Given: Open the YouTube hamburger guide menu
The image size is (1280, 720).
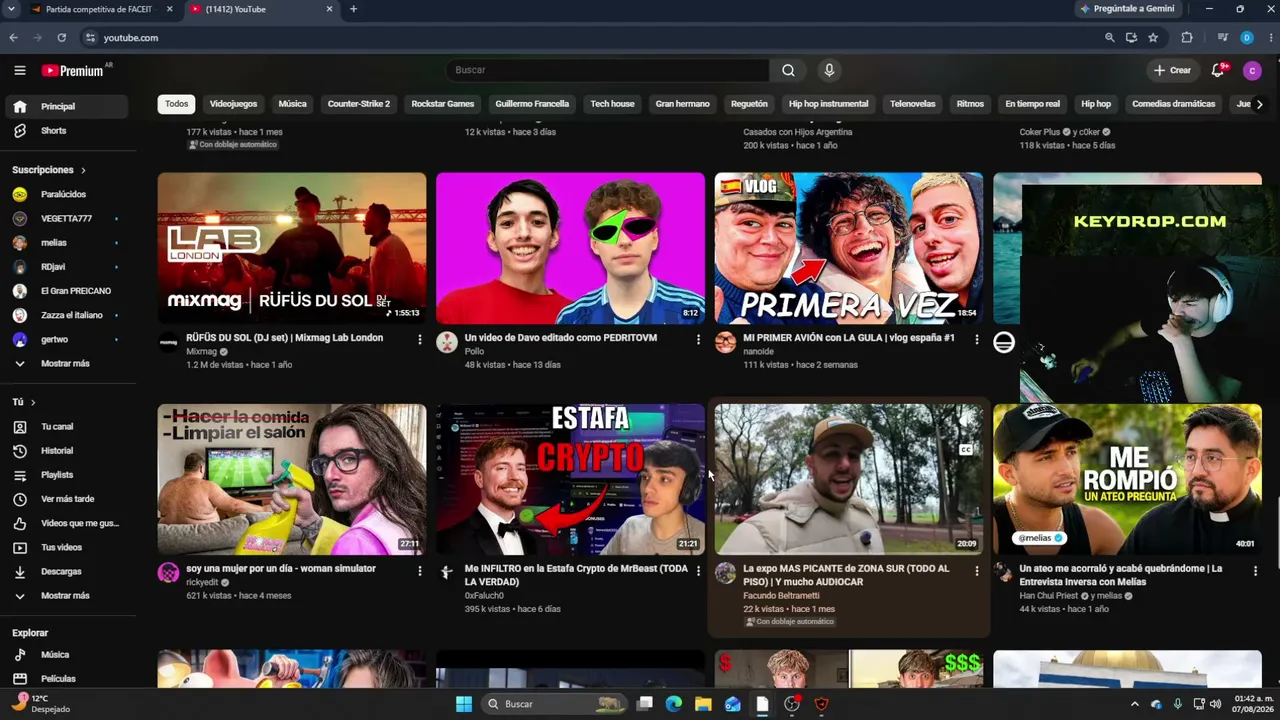Looking at the screenshot, I should (20, 70).
